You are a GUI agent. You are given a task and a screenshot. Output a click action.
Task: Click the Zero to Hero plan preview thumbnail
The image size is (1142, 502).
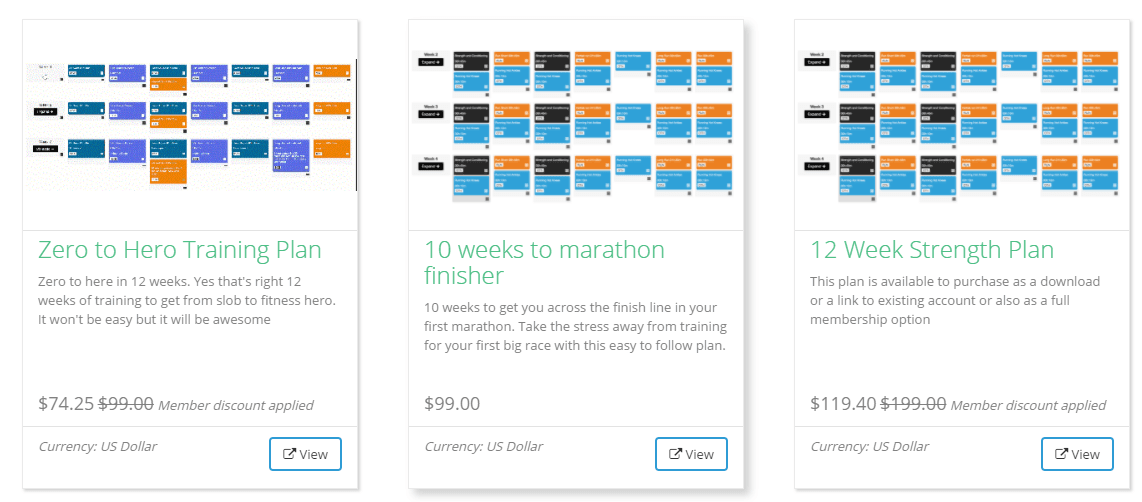[x=190, y=125]
